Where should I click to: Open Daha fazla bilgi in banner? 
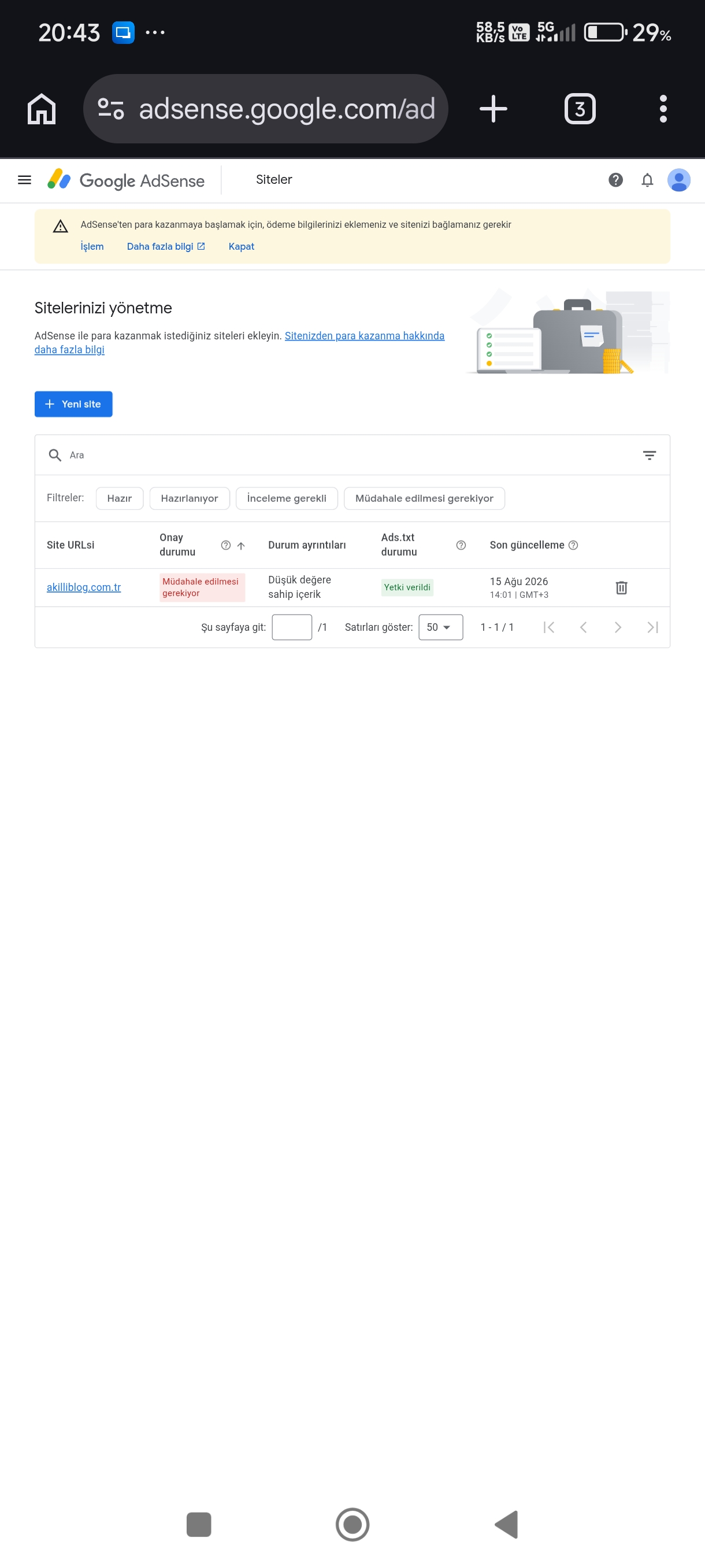(166, 246)
